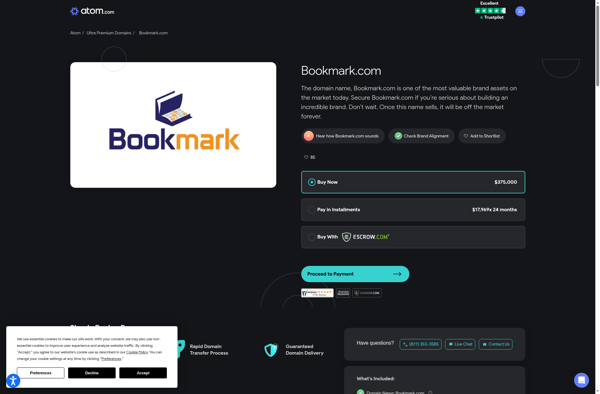Image resolution: width=600 pixels, height=394 pixels.
Task: Open Preferences link in cookie text
Action: pyautogui.click(x=111, y=359)
